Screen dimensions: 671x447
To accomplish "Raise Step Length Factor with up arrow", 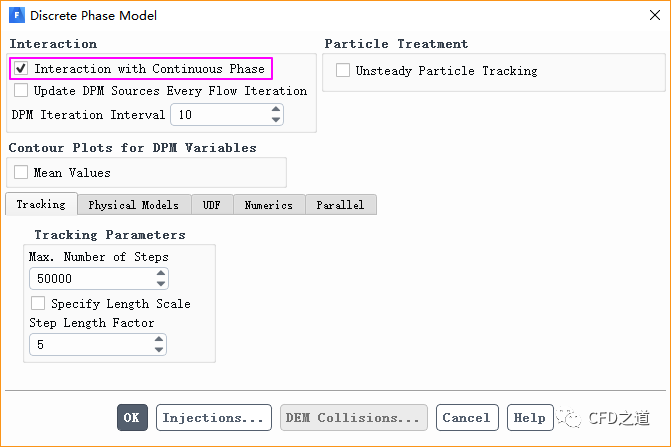I will (x=158, y=340).
